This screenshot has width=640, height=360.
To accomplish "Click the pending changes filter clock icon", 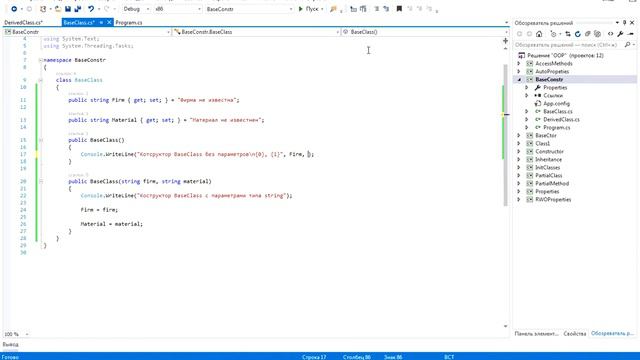I will 553,34.
